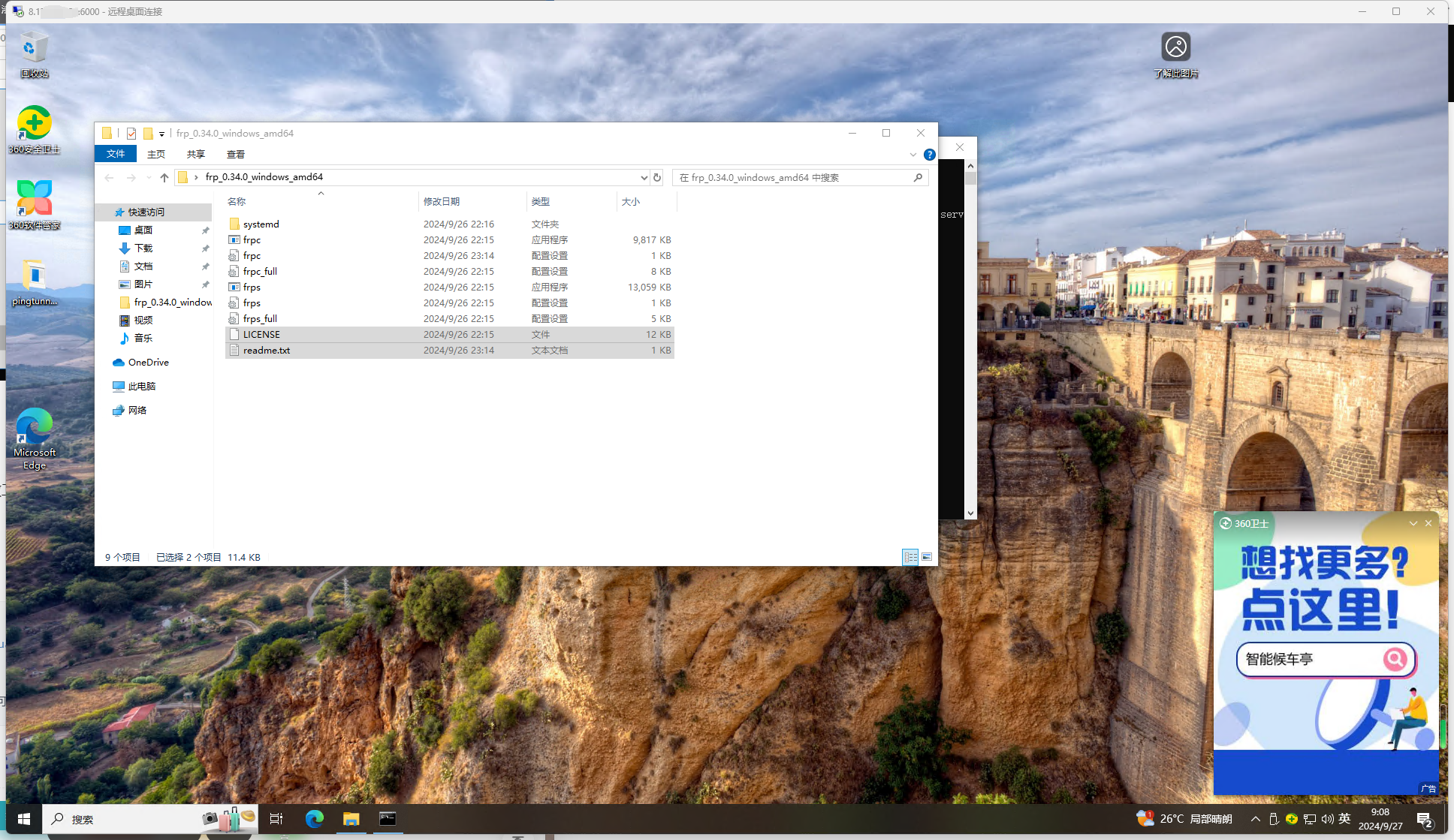Screen dimensions: 1454x840
Task: Select the frpc application file
Action: pos(449,240)
